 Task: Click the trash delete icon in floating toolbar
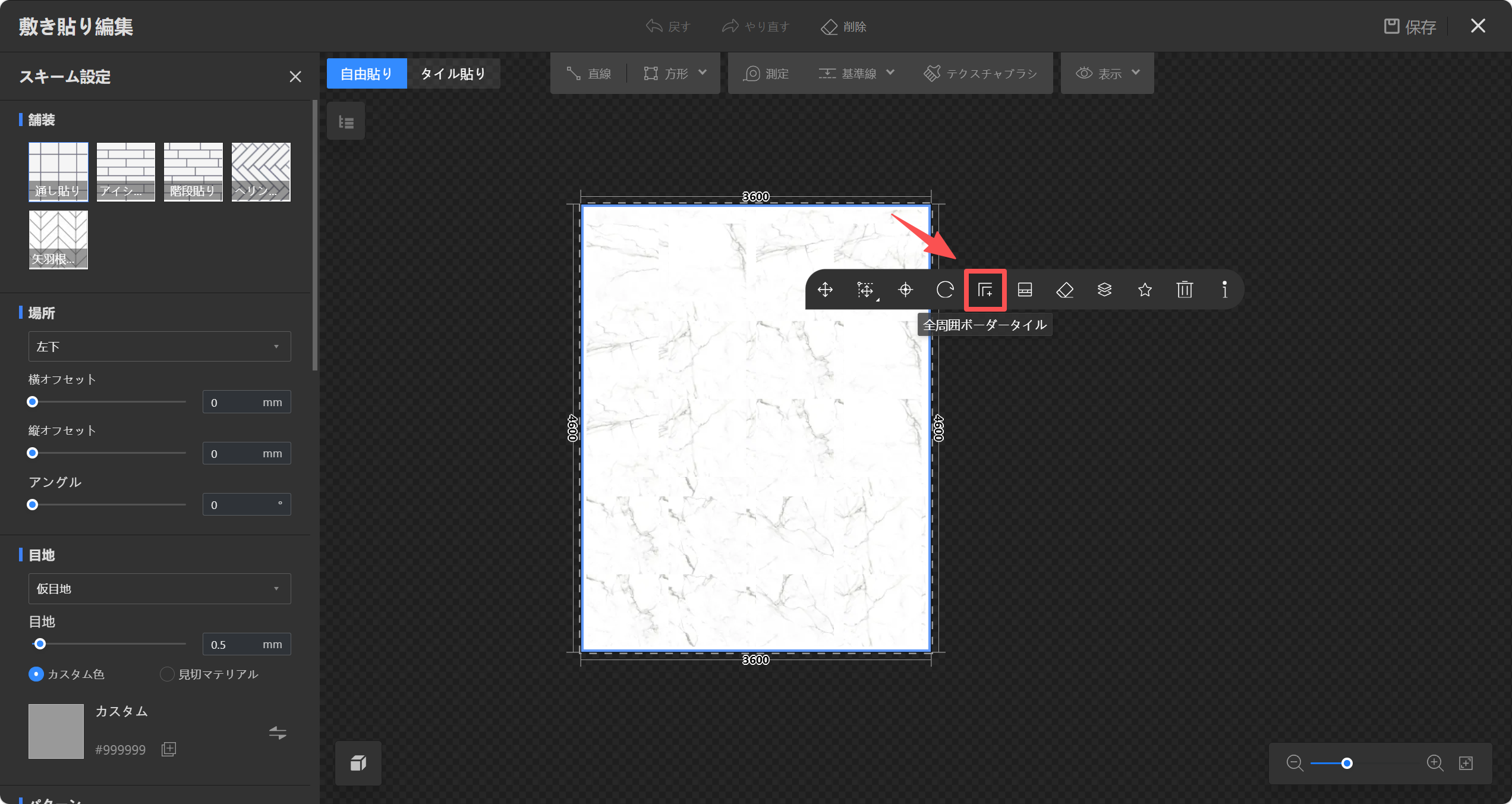(x=1185, y=290)
